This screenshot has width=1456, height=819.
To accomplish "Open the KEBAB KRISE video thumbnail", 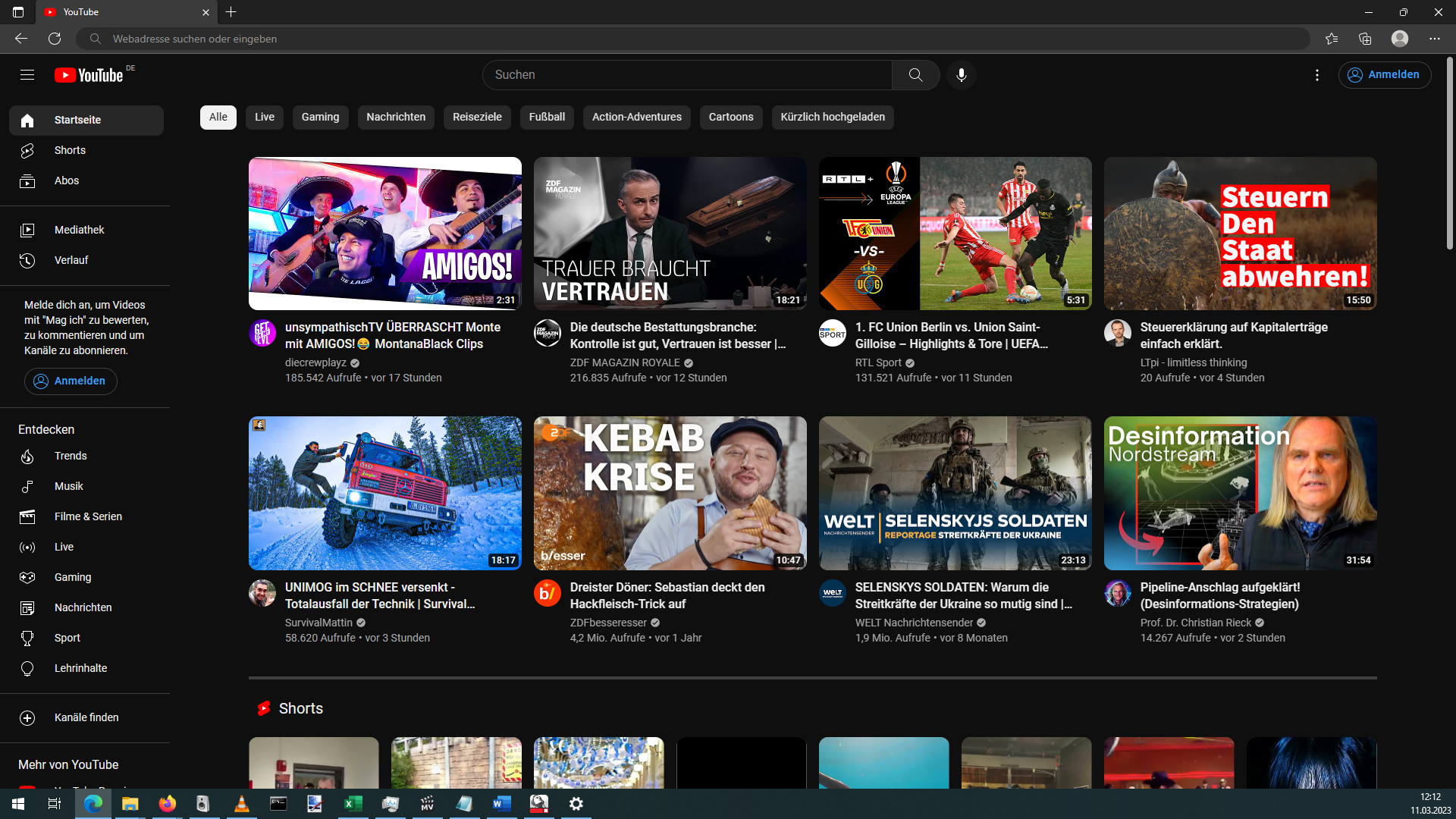I will 670,493.
